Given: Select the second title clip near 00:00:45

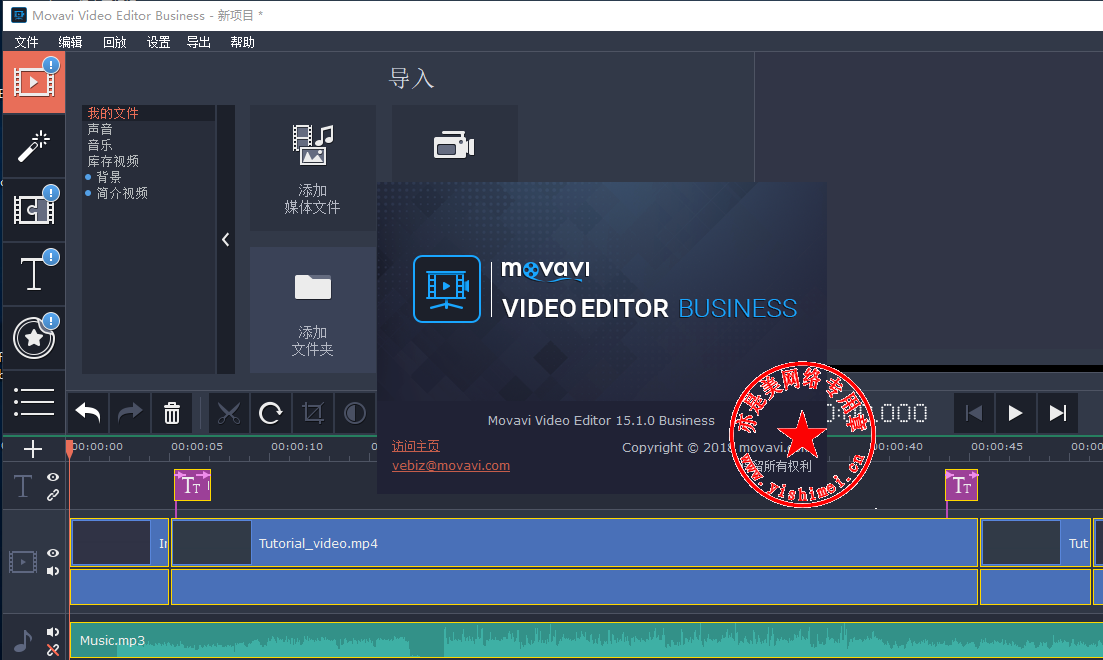Looking at the screenshot, I should [x=962, y=486].
